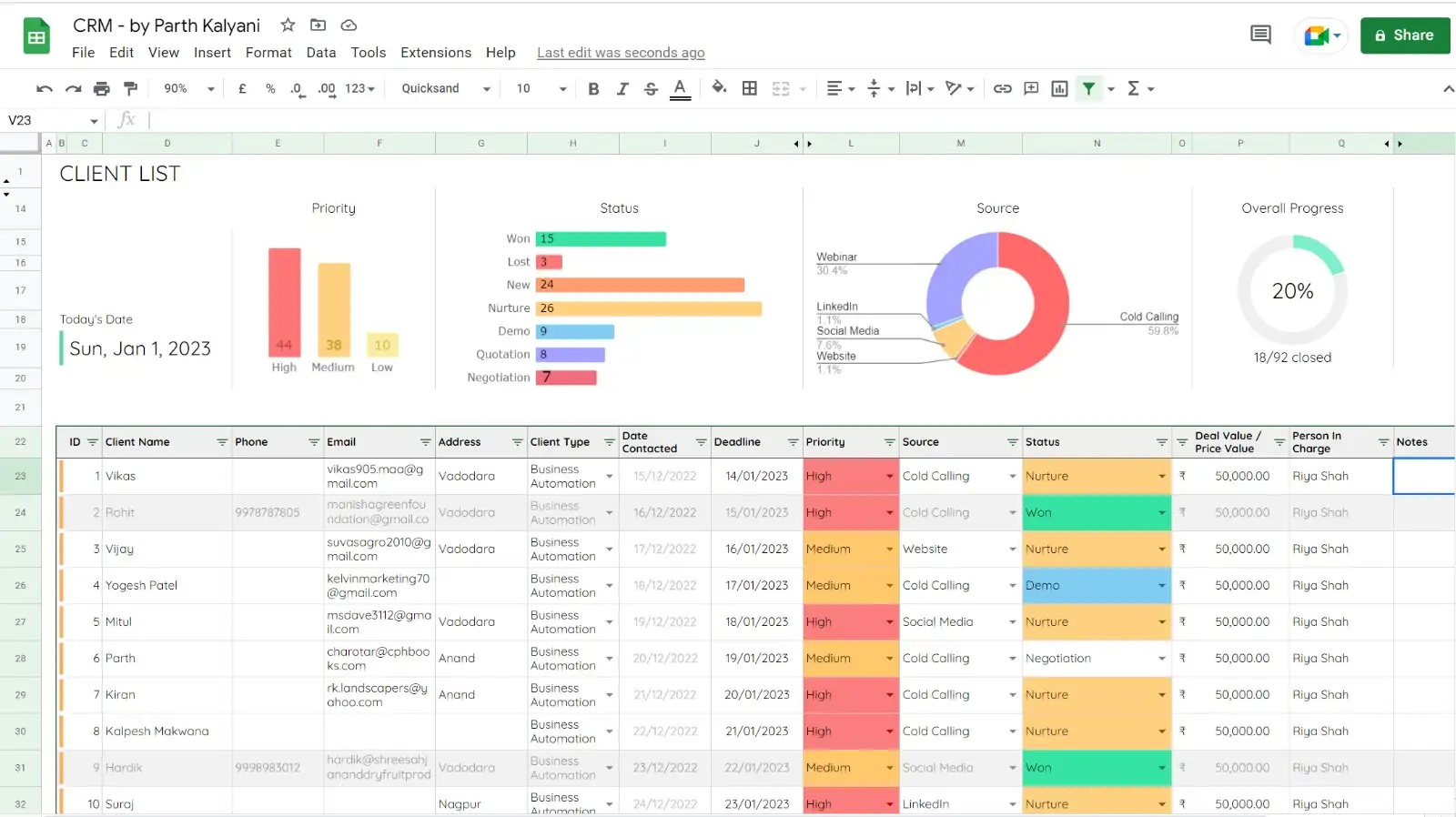The height and width of the screenshot is (817, 1456).
Task: Open the number format 123 dropdown
Action: click(x=359, y=88)
